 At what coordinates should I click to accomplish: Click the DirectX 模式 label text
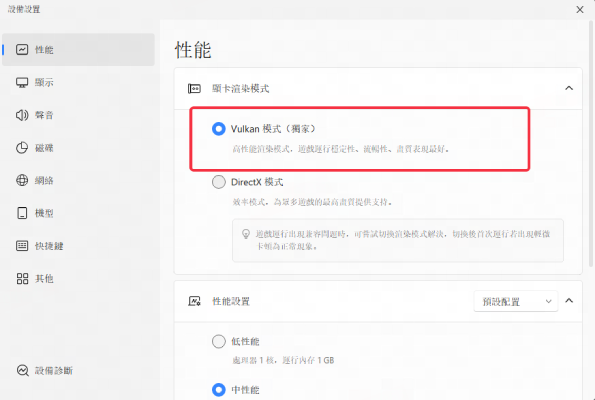click(257, 182)
